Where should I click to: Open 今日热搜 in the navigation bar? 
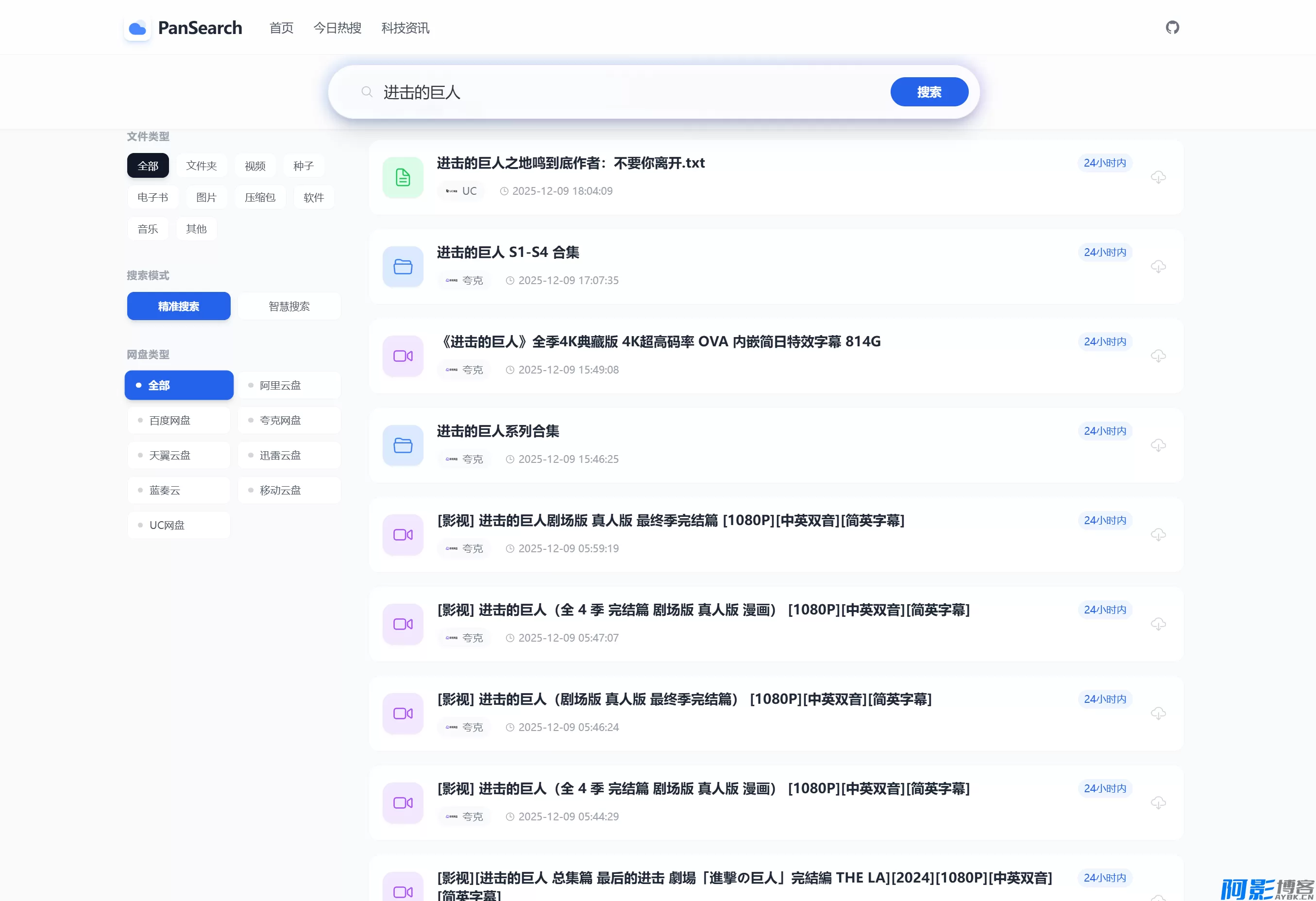[x=337, y=28]
